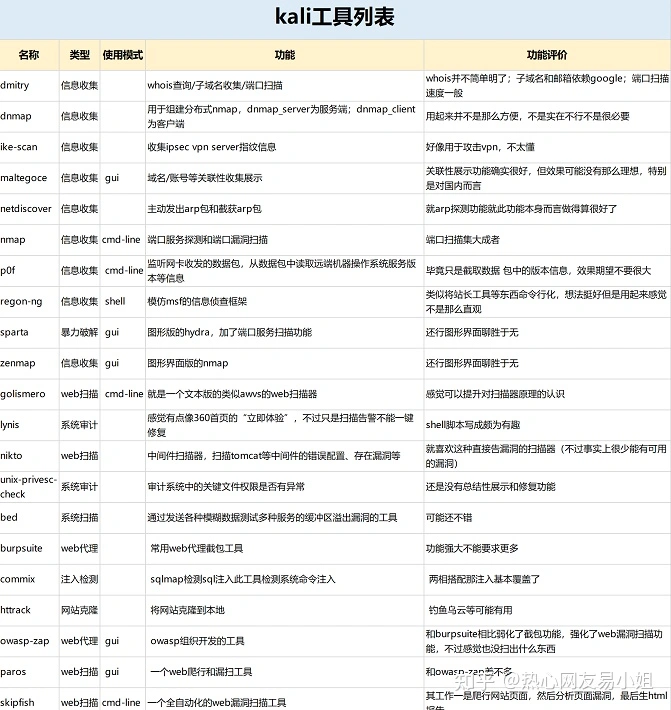Image resolution: width=671 pixels, height=710 pixels.
Task: Select '注入检测' type in commix row
Action: [x=79, y=579]
